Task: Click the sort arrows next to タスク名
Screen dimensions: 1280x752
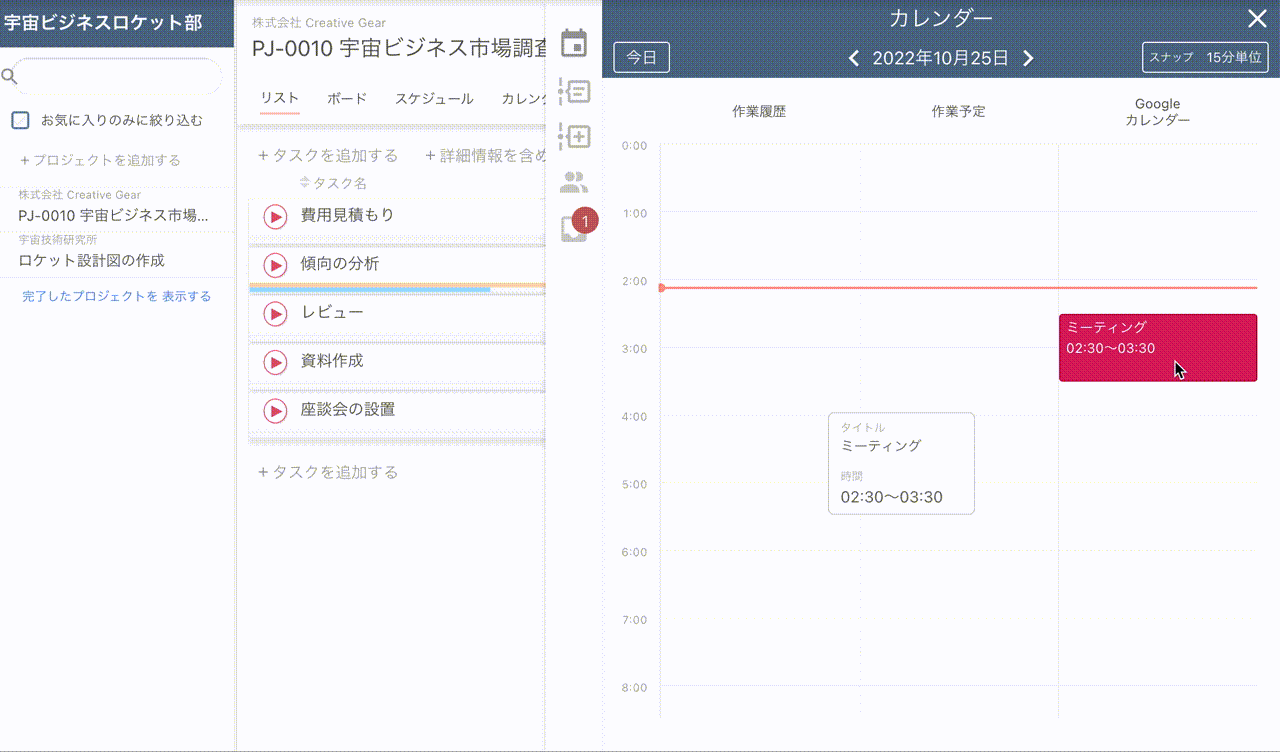Action: pos(304,183)
